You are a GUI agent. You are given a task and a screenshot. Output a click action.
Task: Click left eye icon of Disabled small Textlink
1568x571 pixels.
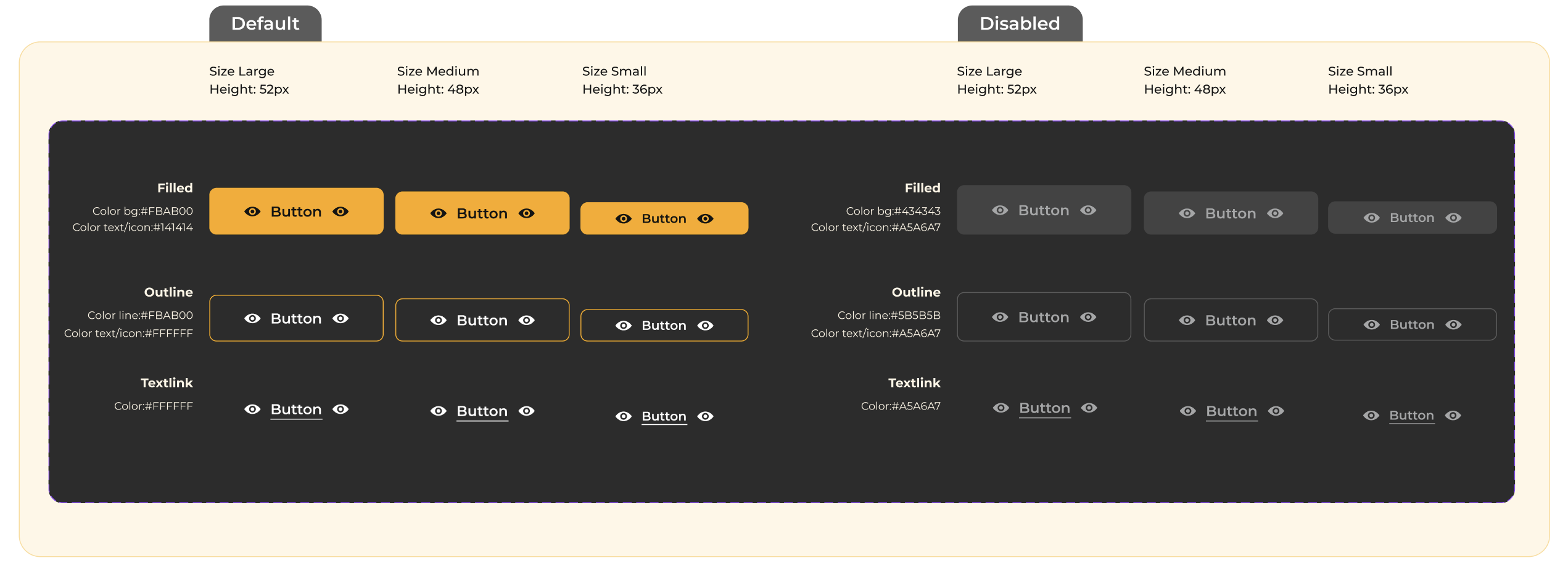(1371, 416)
